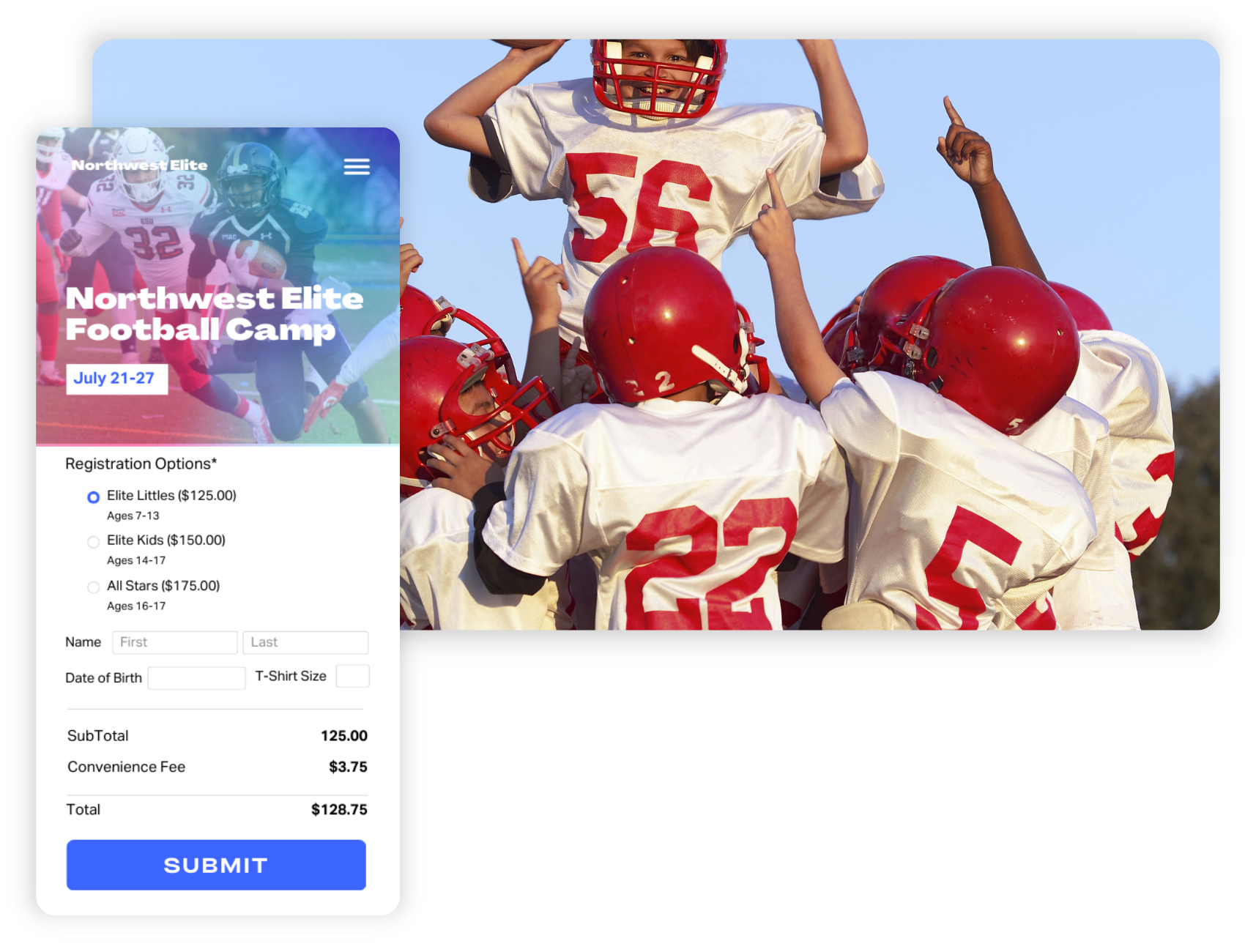The image size is (1245, 952).
Task: Click the Total amount $128.75
Action: (339, 809)
